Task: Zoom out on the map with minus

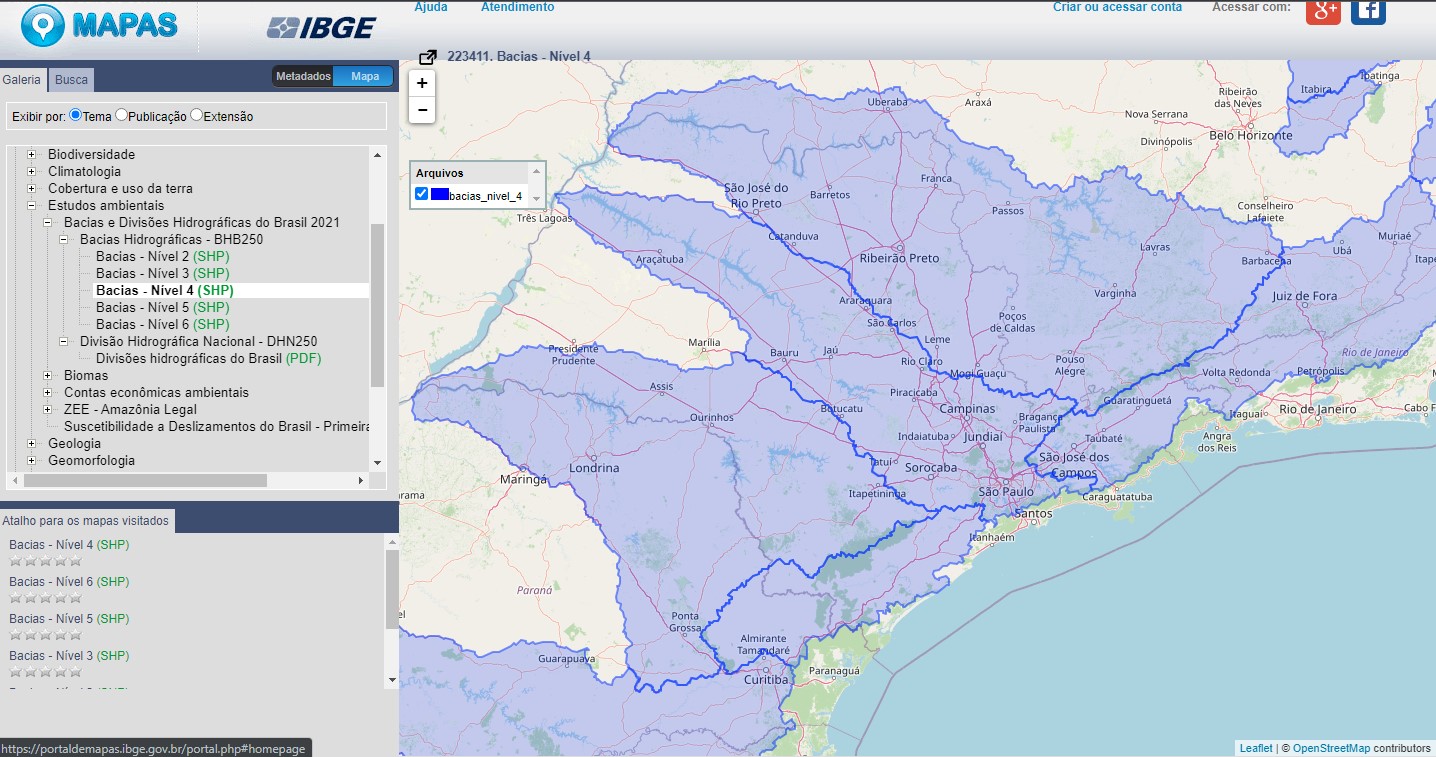Action: tap(422, 110)
